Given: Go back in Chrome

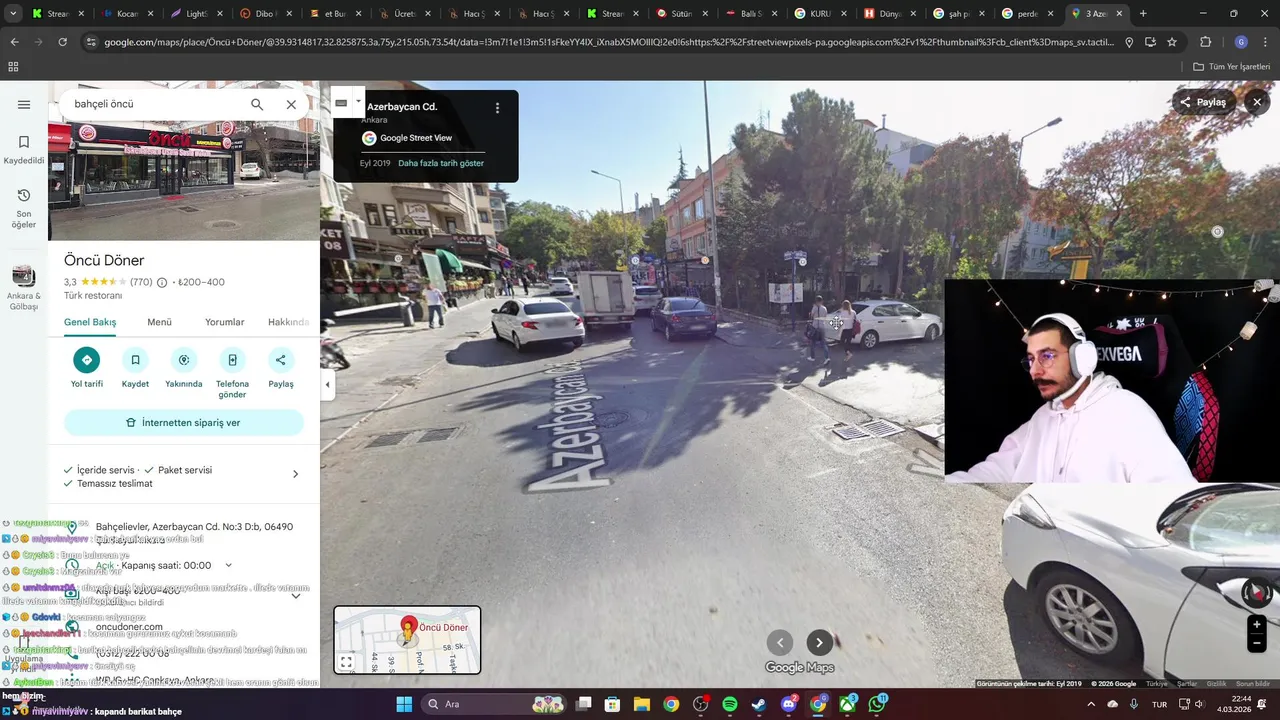Looking at the screenshot, I should pyautogui.click(x=14, y=42).
